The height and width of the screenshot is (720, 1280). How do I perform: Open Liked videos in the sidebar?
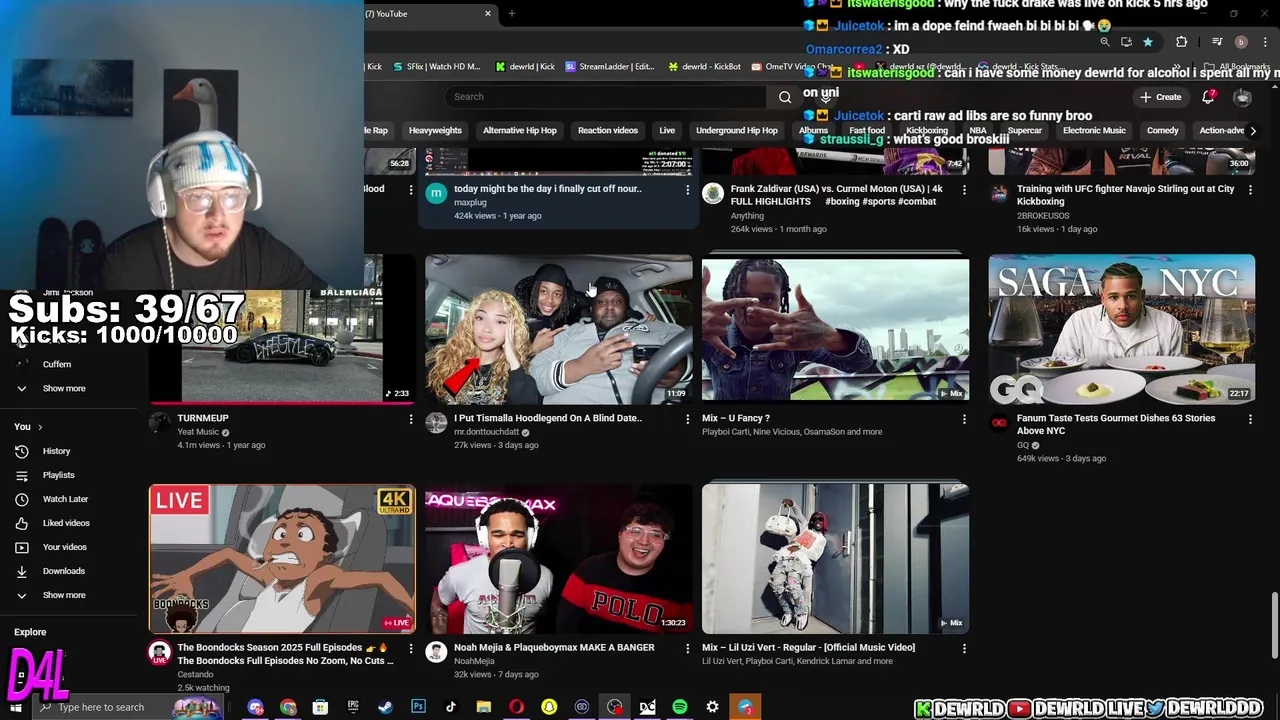[x=66, y=523]
